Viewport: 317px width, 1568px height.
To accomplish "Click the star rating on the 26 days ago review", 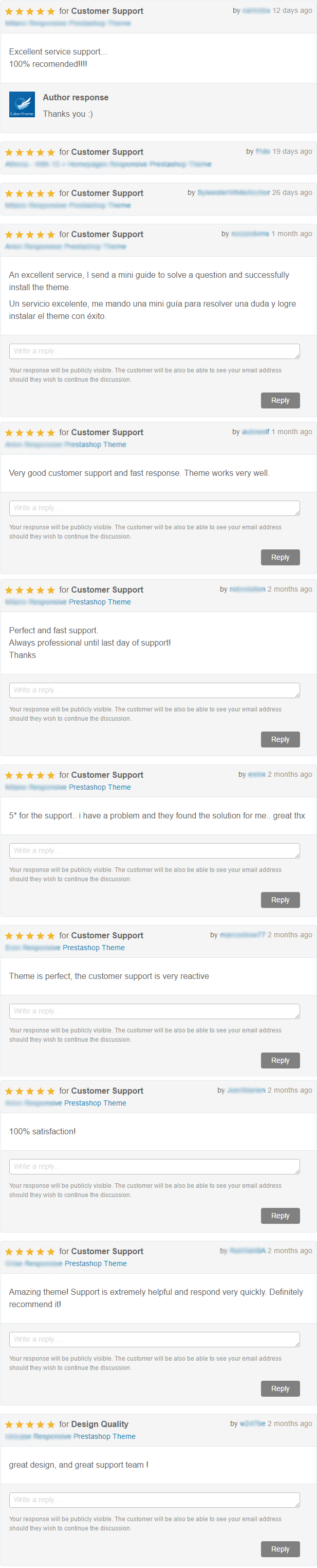I will [30, 193].
